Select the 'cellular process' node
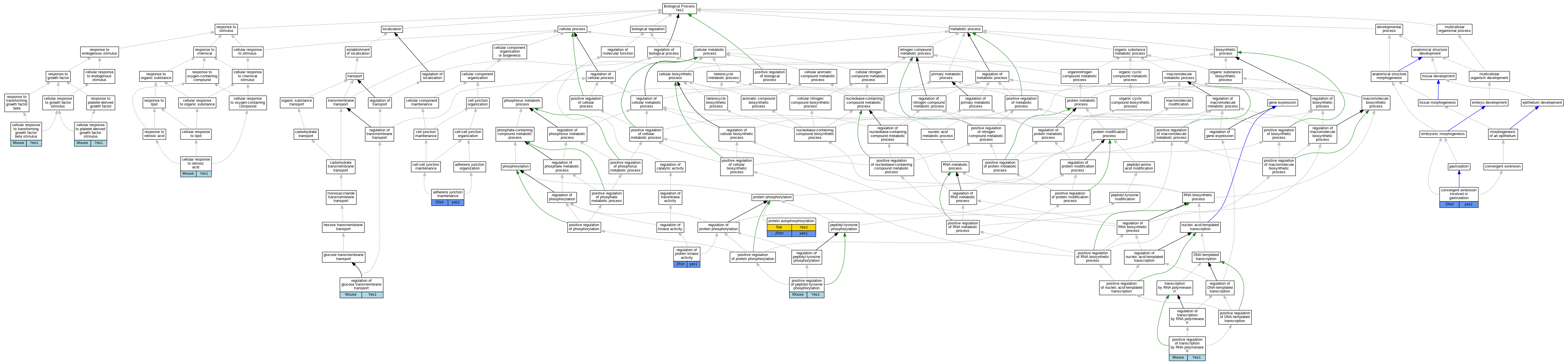1568x364 pixels. [572, 29]
